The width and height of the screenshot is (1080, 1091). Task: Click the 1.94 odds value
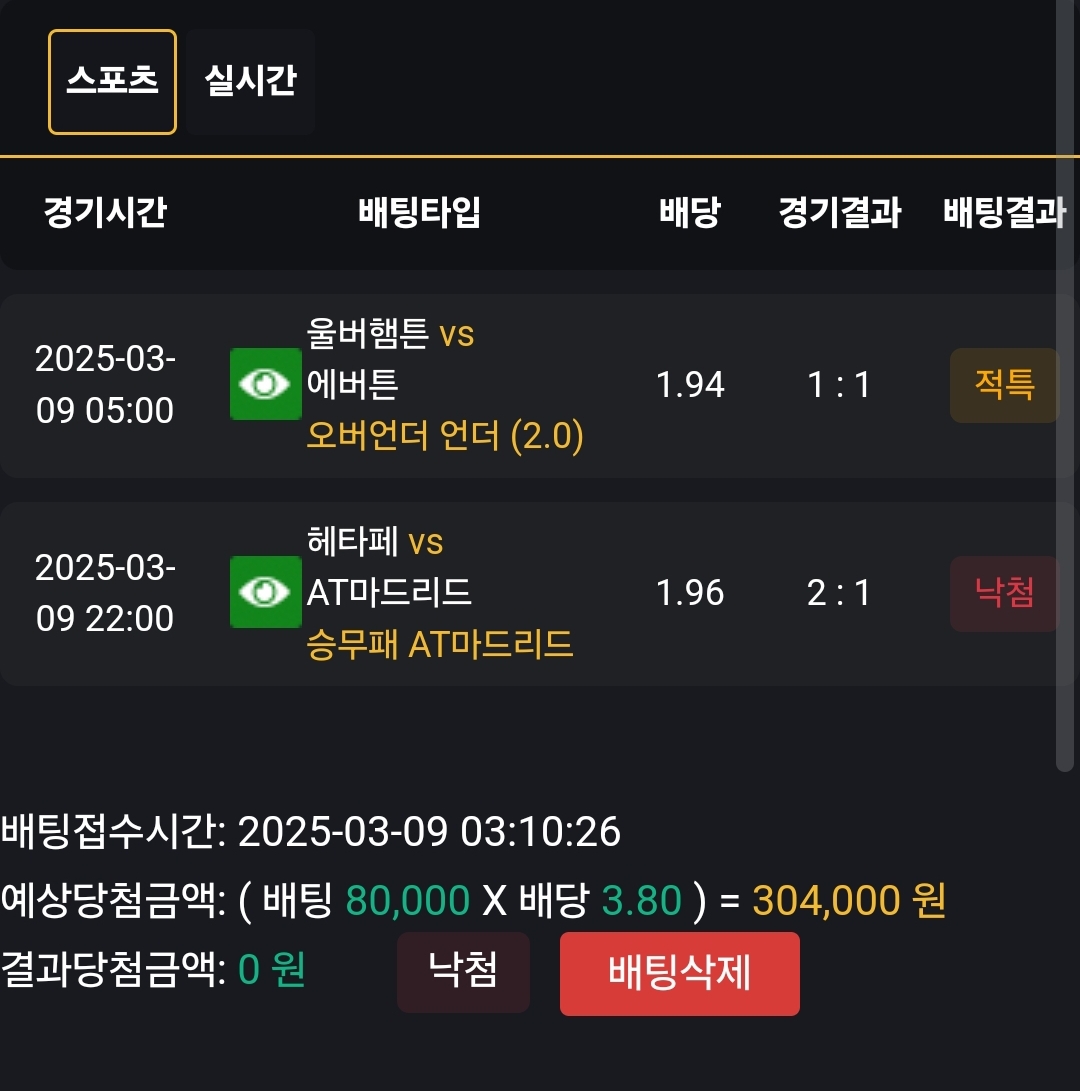pos(689,385)
